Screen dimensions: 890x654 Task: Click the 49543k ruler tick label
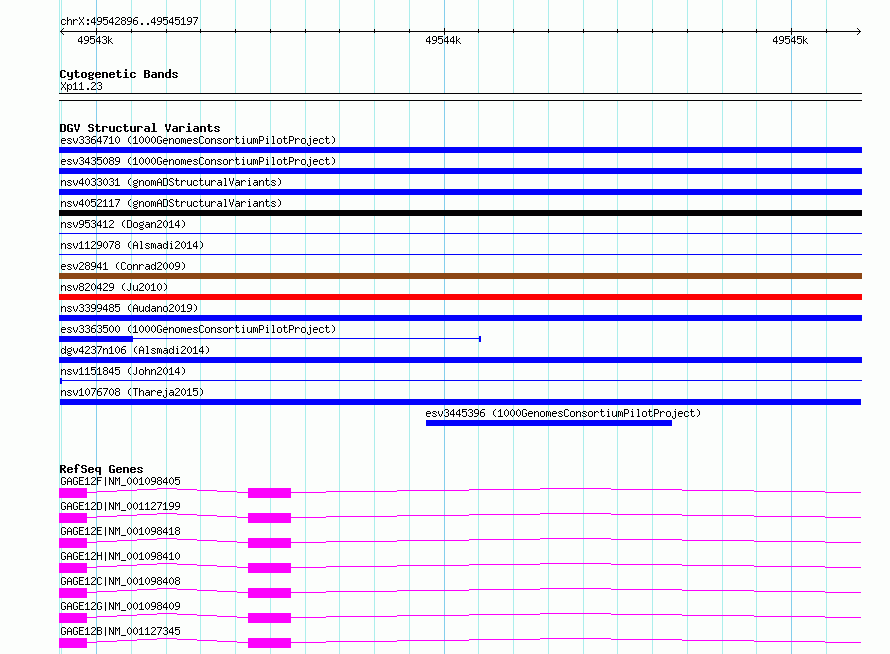(95, 40)
